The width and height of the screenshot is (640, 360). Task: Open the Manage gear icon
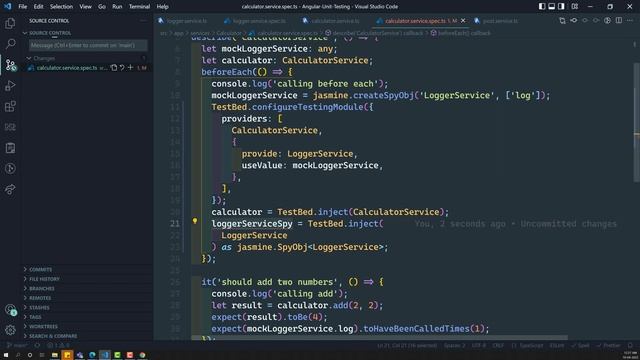(10, 330)
